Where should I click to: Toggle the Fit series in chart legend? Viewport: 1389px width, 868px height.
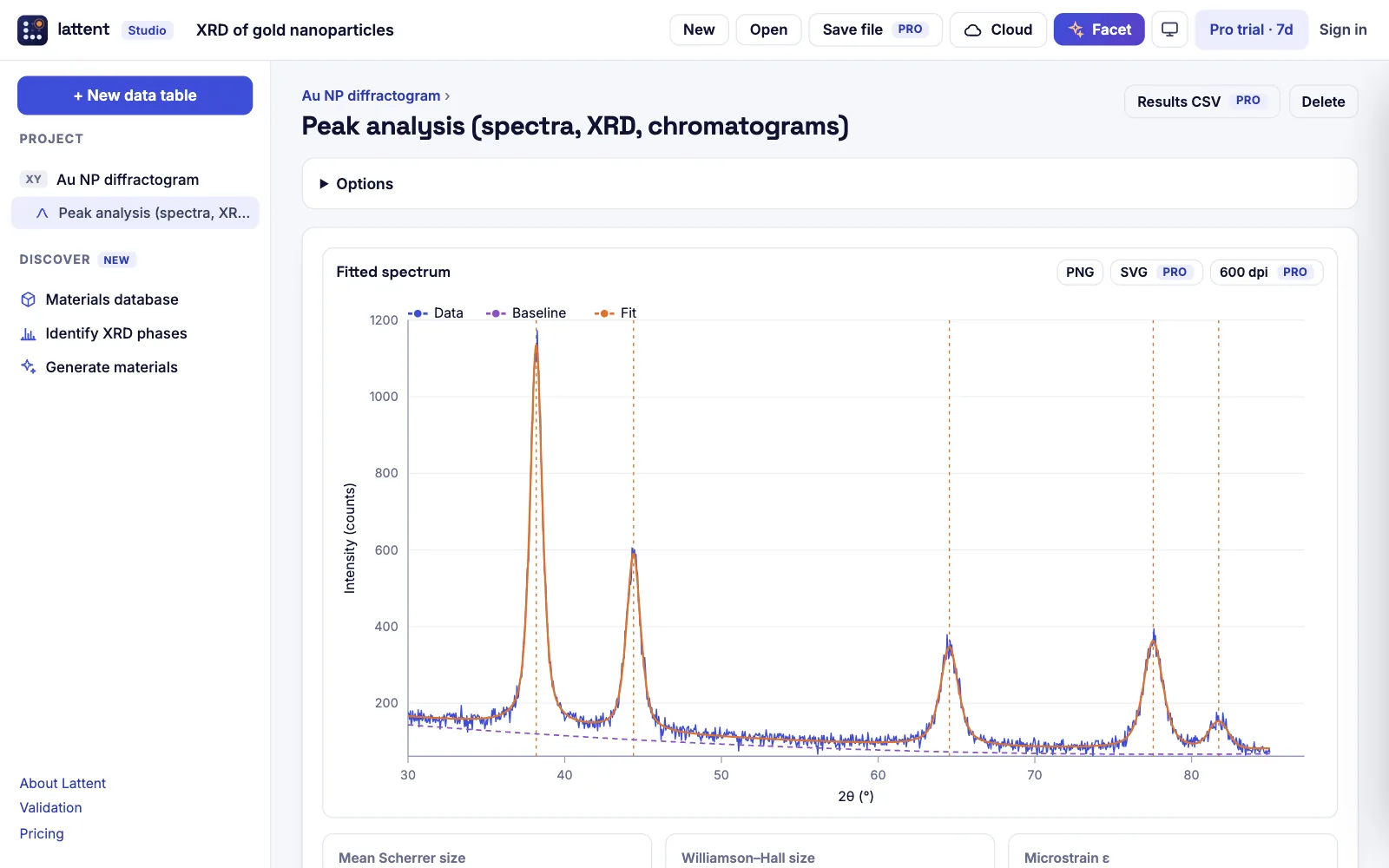(616, 312)
